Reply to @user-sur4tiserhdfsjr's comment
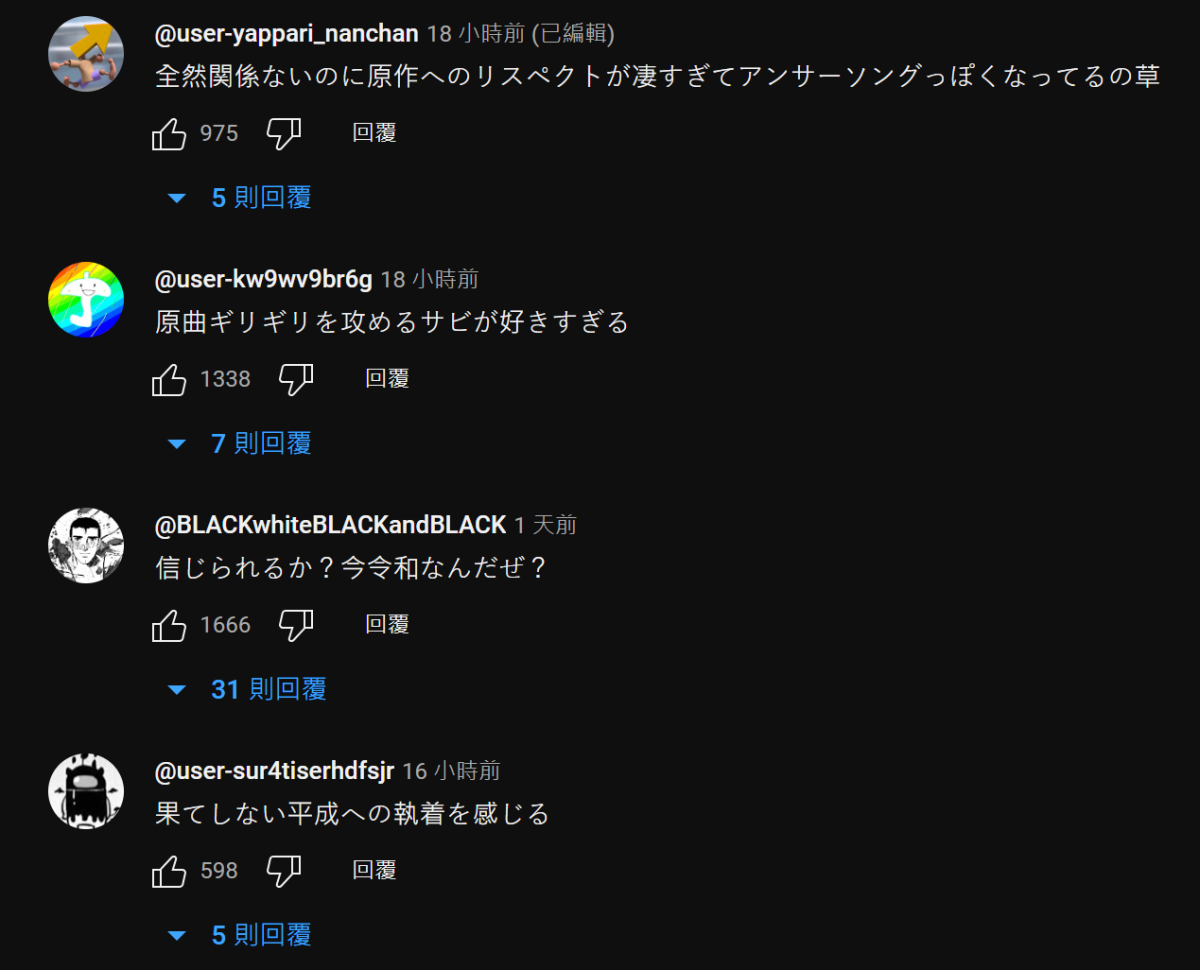The width and height of the screenshot is (1200, 970). (x=375, y=871)
